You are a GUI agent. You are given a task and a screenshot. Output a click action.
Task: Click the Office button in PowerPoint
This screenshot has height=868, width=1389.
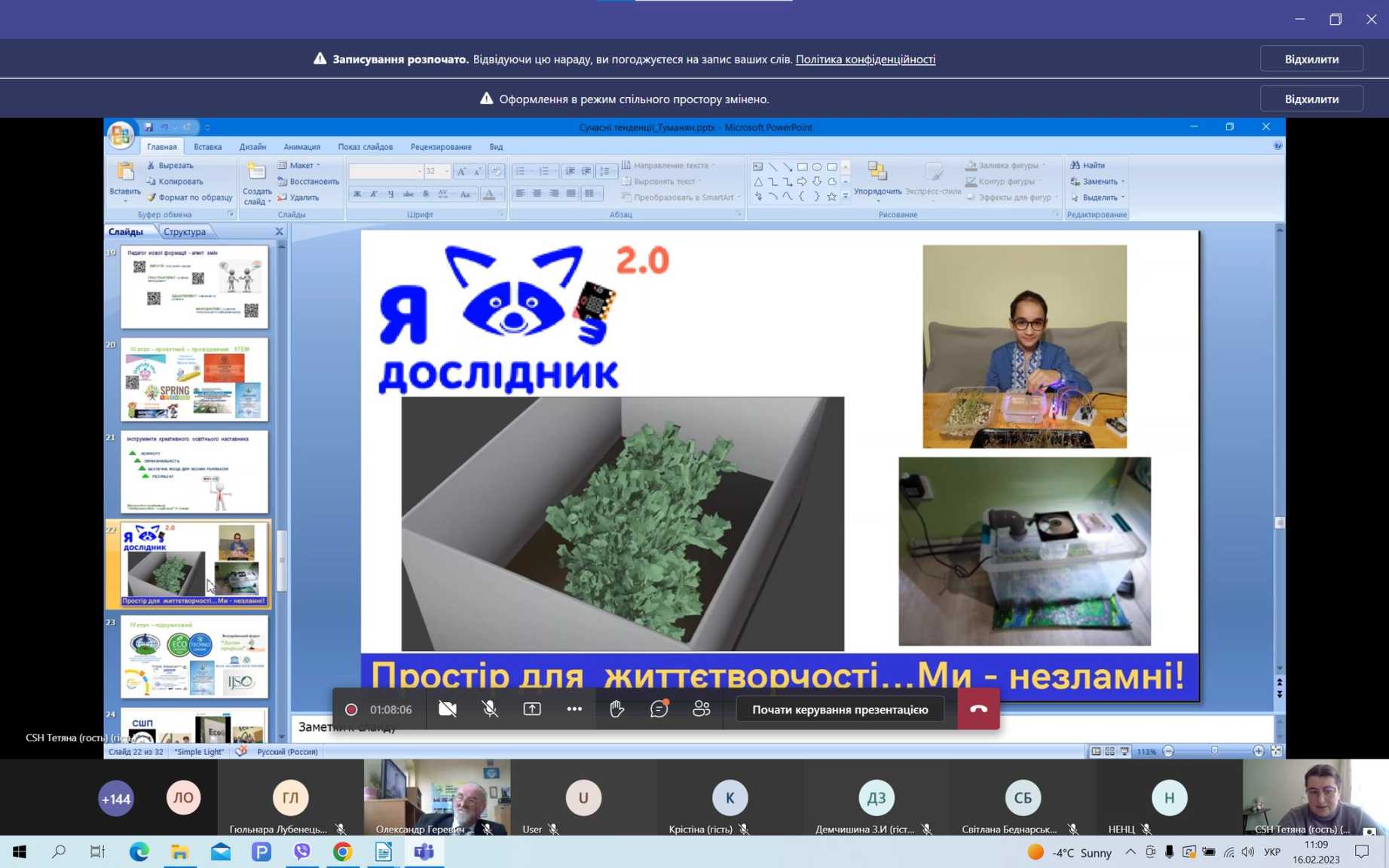pyautogui.click(x=121, y=135)
